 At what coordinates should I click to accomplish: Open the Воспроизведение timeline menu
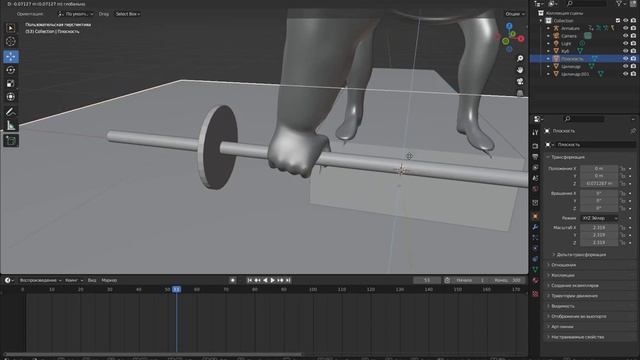coord(40,280)
